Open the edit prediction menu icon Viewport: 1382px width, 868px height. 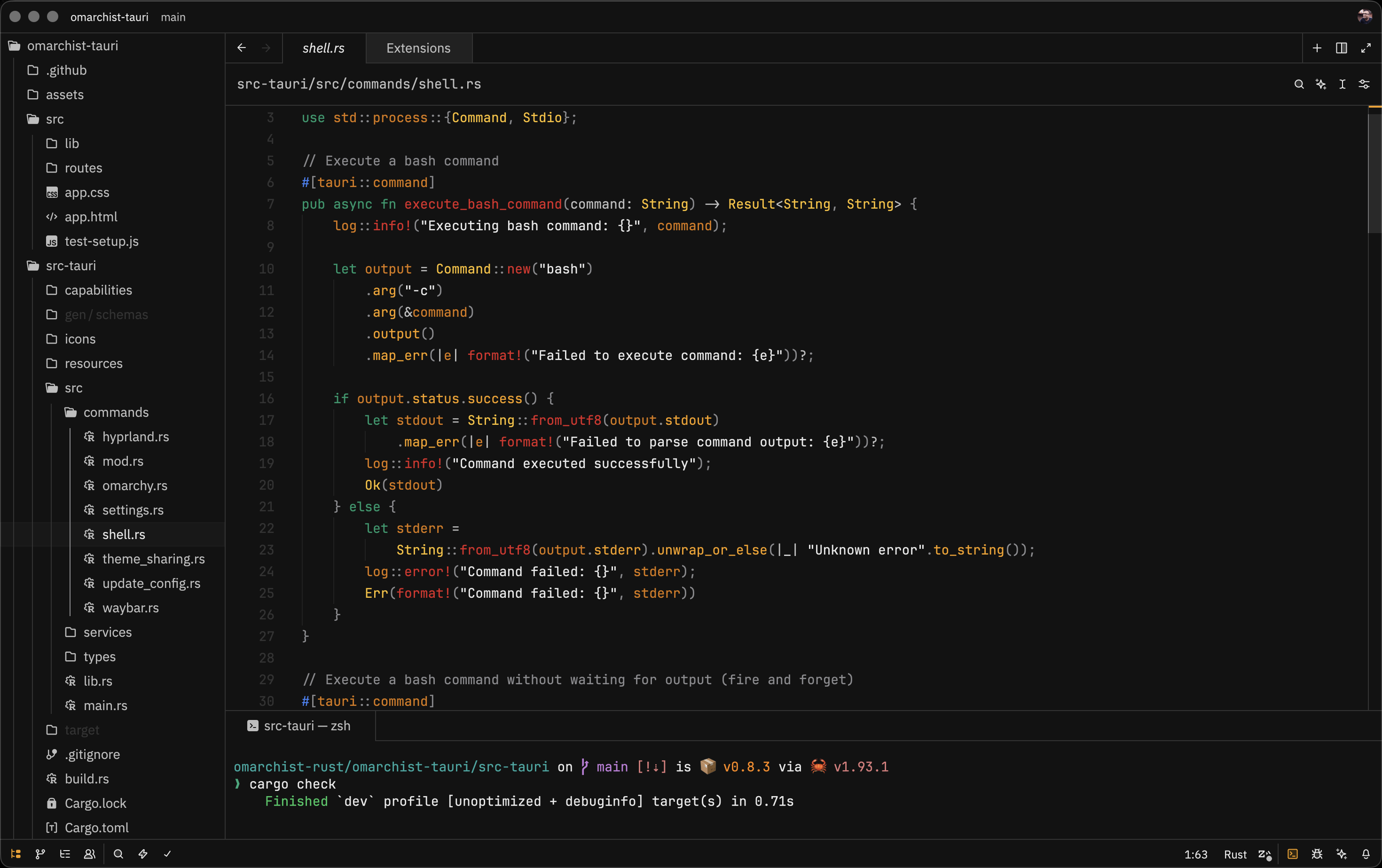tap(1265, 854)
